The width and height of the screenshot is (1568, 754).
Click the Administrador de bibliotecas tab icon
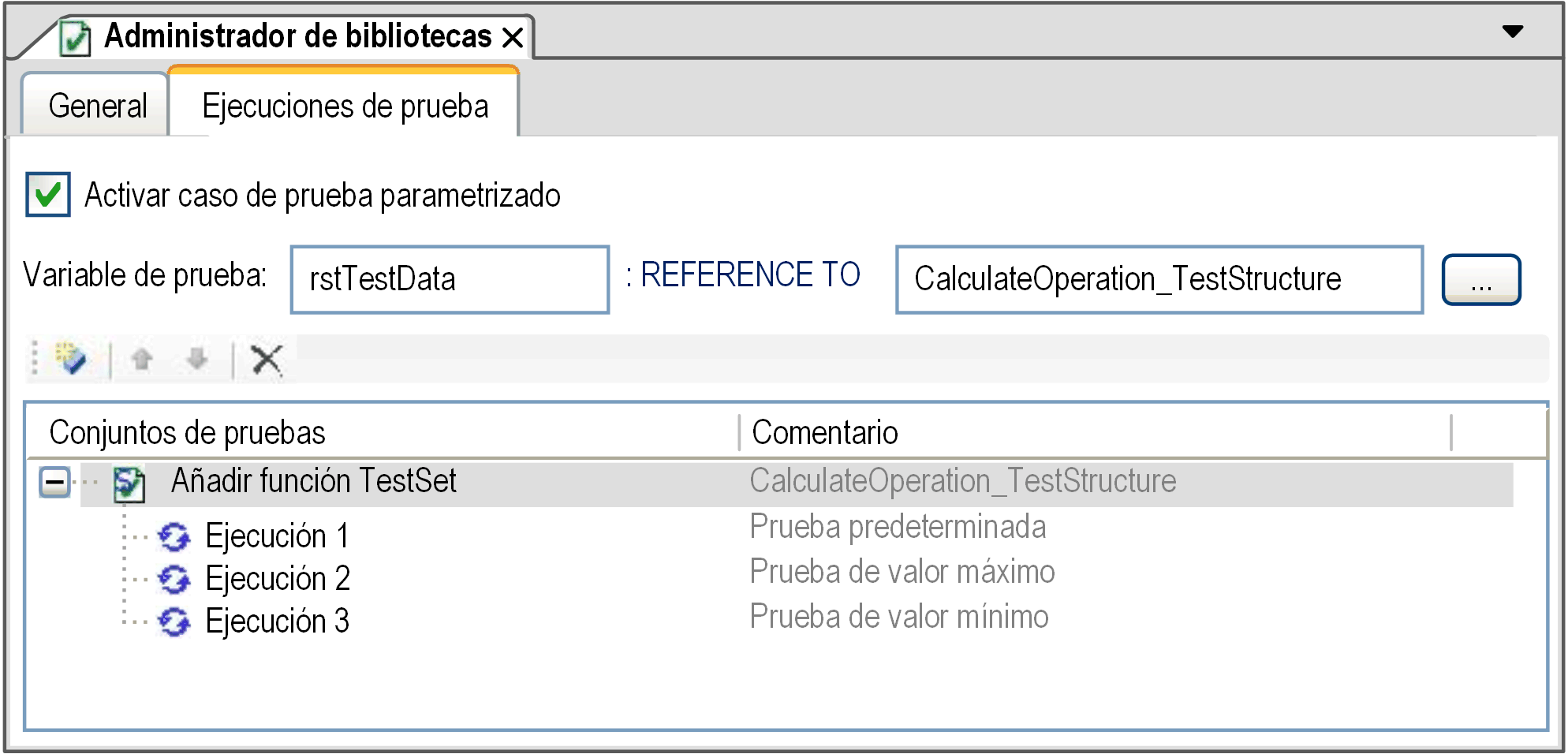point(75,35)
